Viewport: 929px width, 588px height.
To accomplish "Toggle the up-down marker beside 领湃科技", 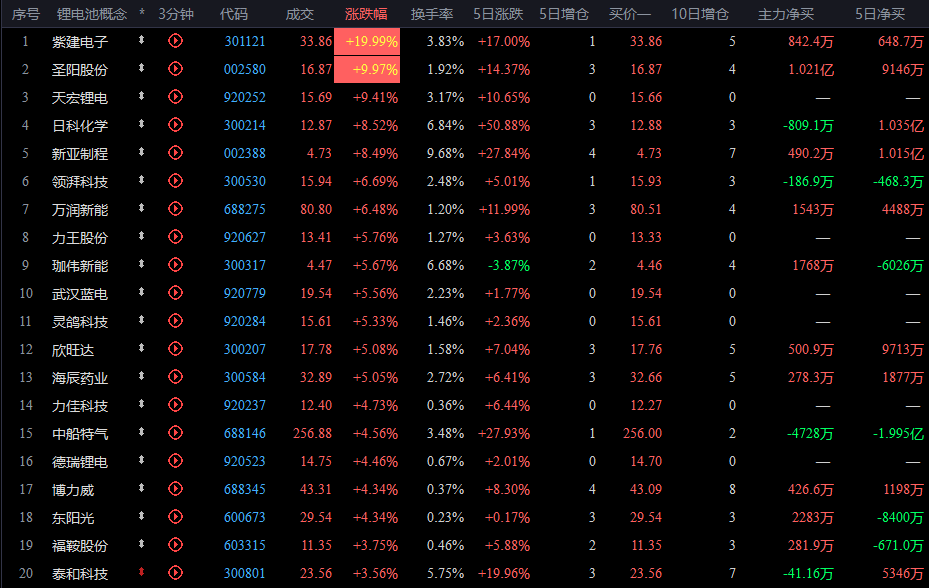I will pyautogui.click(x=141, y=180).
